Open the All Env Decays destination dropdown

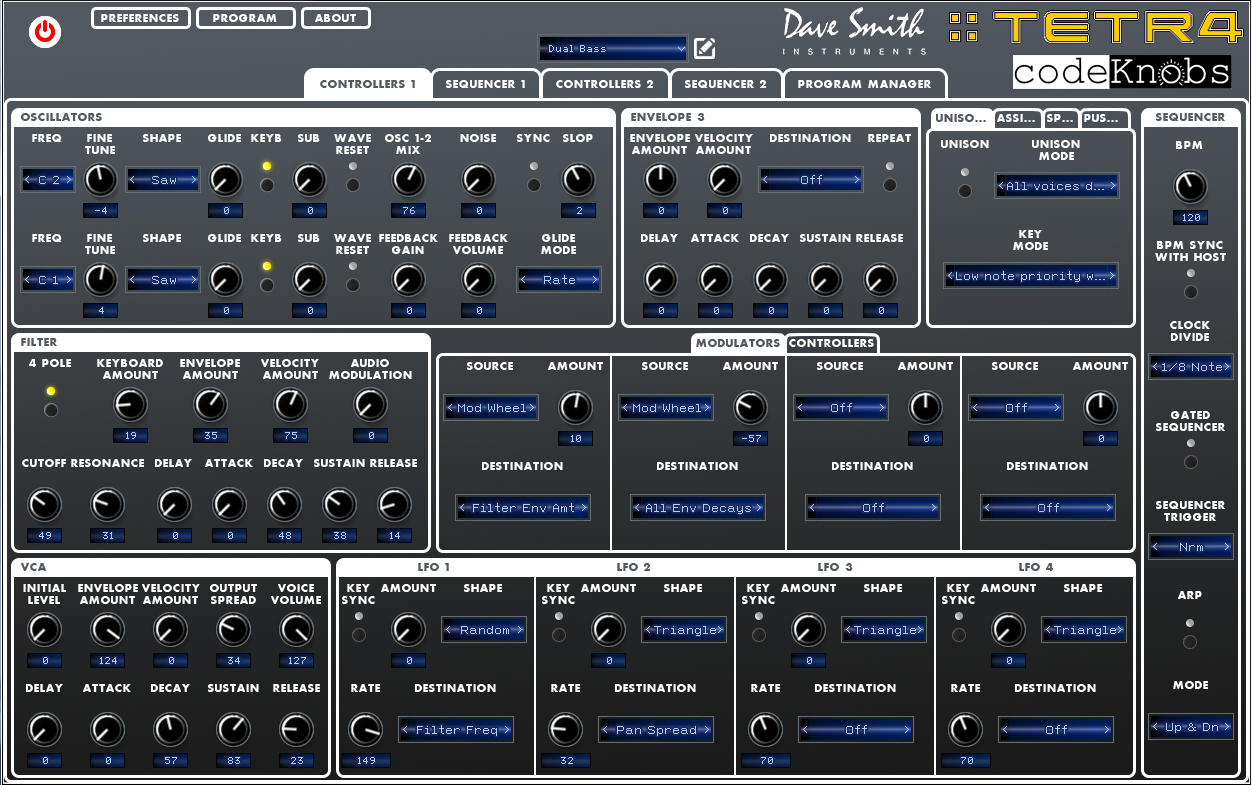coord(698,508)
